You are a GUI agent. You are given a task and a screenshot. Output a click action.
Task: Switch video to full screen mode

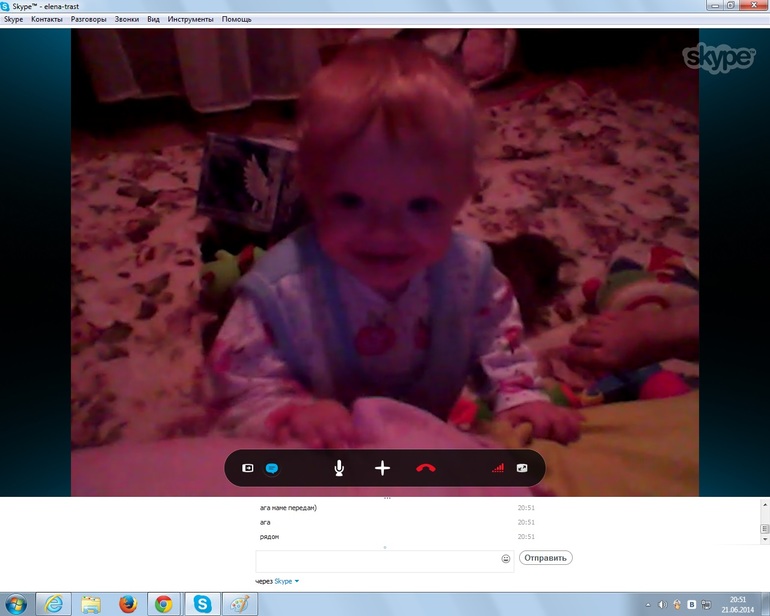pos(521,468)
